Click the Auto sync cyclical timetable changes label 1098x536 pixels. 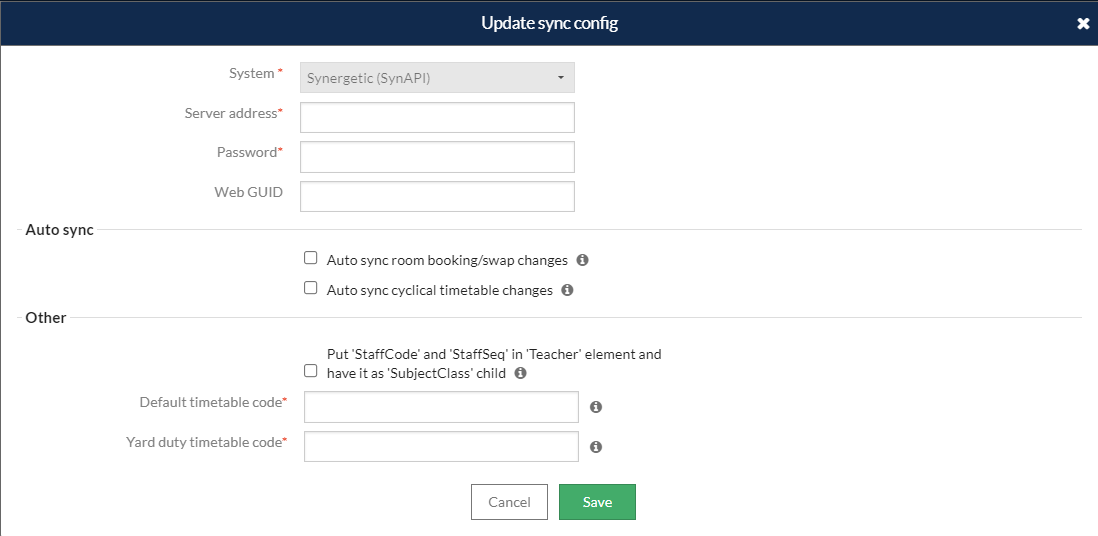[x=439, y=290]
